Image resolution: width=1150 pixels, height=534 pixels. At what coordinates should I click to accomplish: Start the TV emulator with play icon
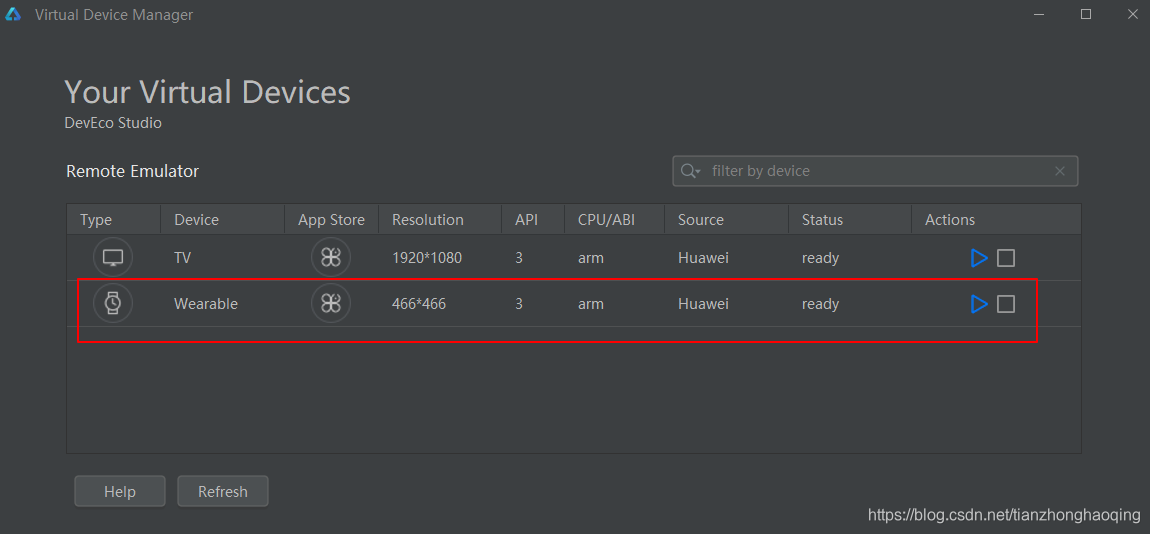[x=979, y=258]
